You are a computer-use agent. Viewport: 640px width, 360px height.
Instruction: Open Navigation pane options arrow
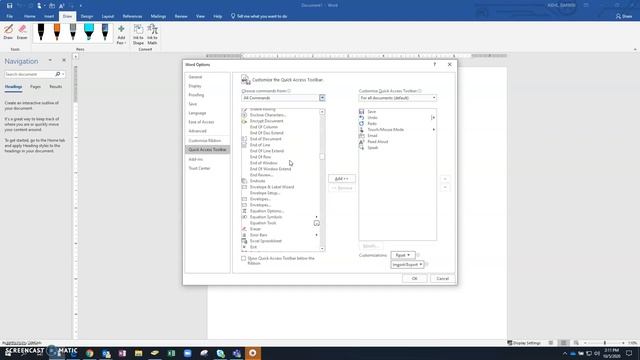[x=50, y=60]
